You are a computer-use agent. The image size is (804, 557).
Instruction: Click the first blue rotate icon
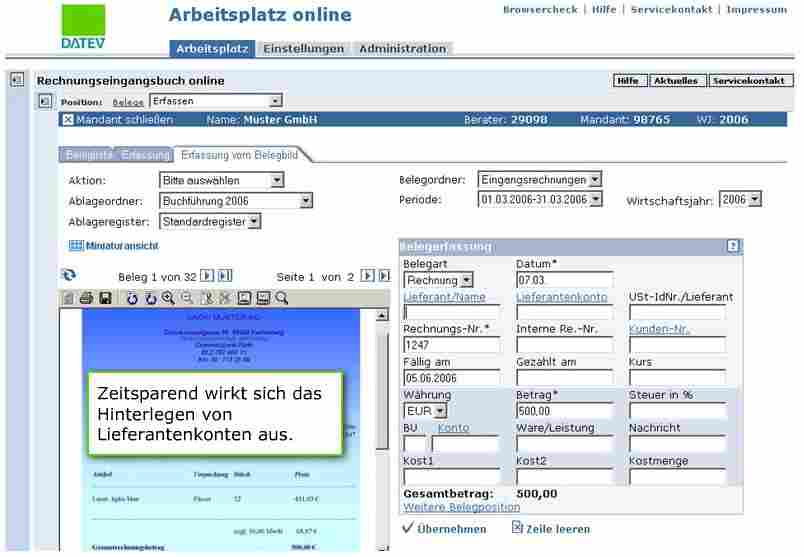coord(132,298)
